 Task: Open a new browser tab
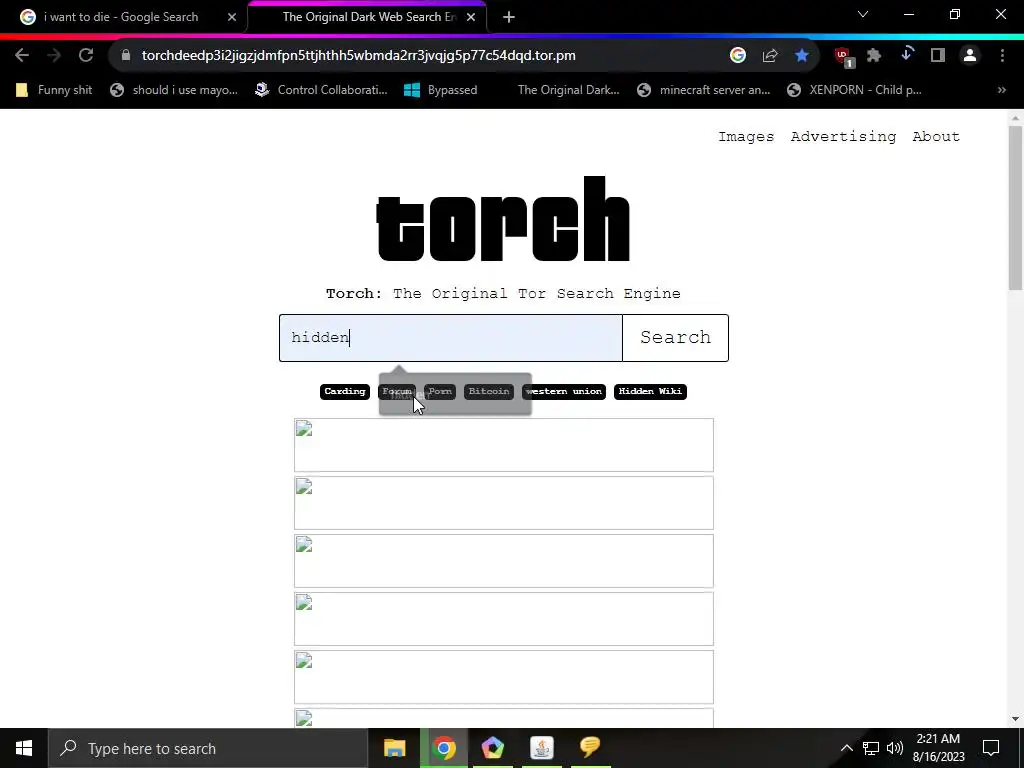tap(509, 18)
